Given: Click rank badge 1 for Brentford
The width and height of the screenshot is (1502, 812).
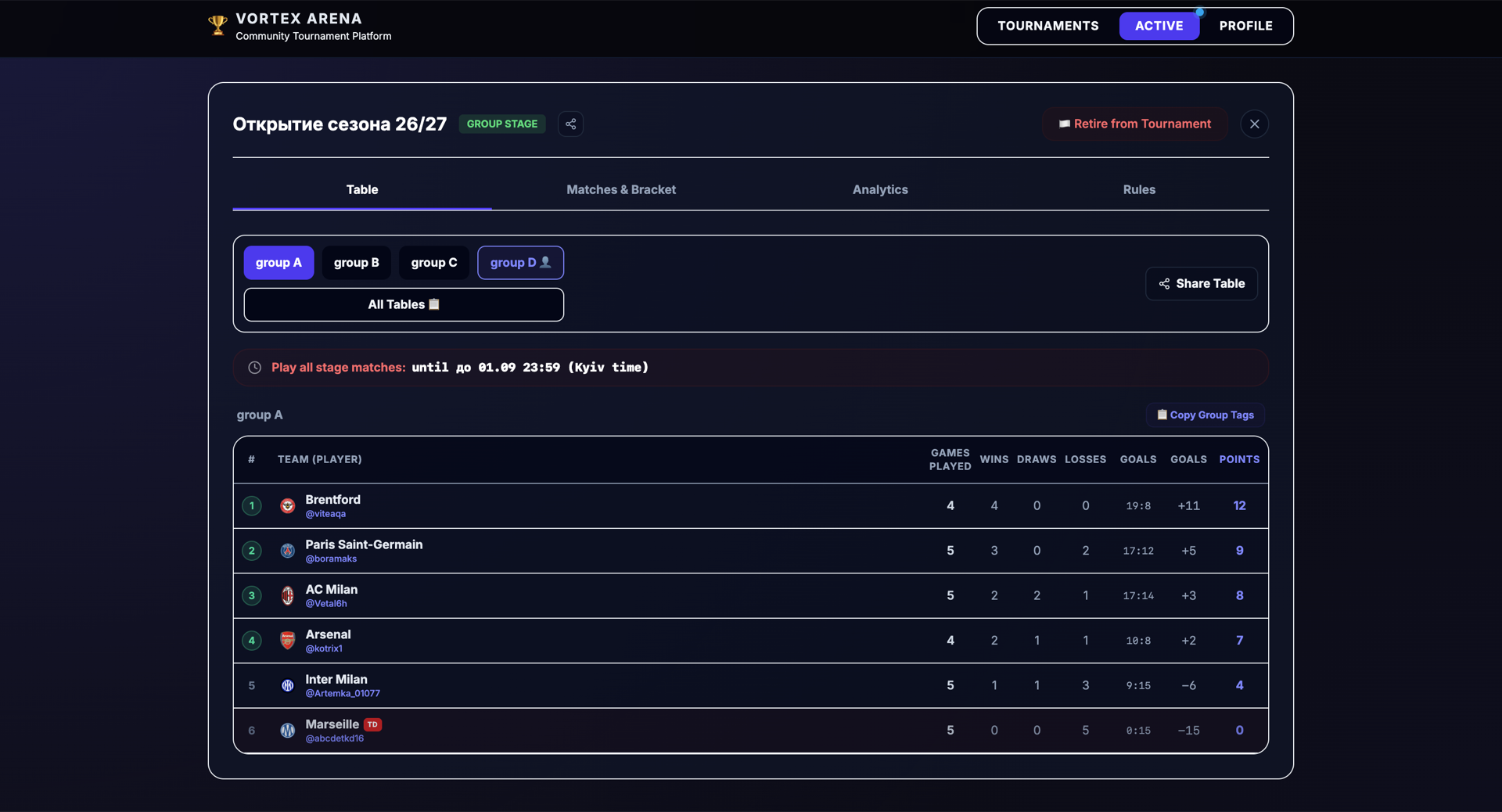Looking at the screenshot, I should [x=252, y=506].
